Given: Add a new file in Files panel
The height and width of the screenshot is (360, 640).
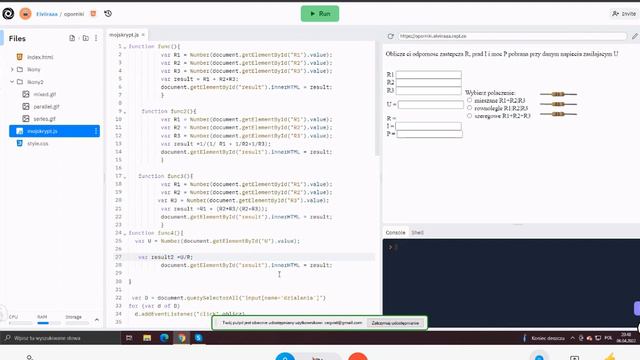Looking at the screenshot, I should [72, 38].
